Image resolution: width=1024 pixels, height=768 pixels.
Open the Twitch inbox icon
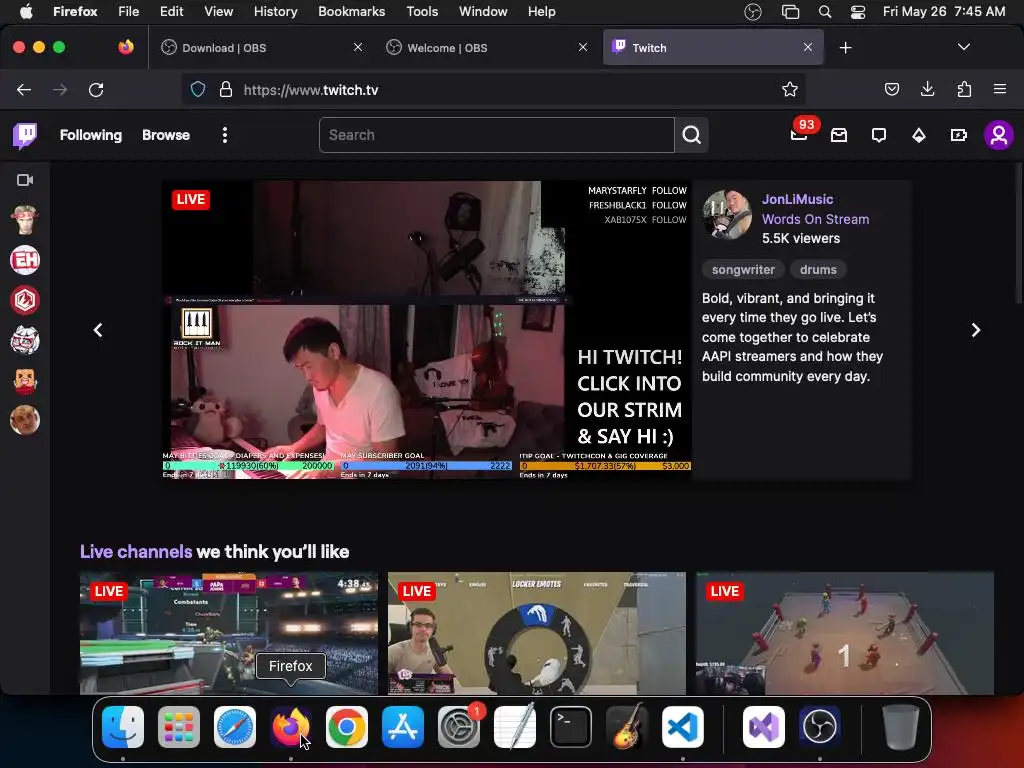click(x=839, y=135)
